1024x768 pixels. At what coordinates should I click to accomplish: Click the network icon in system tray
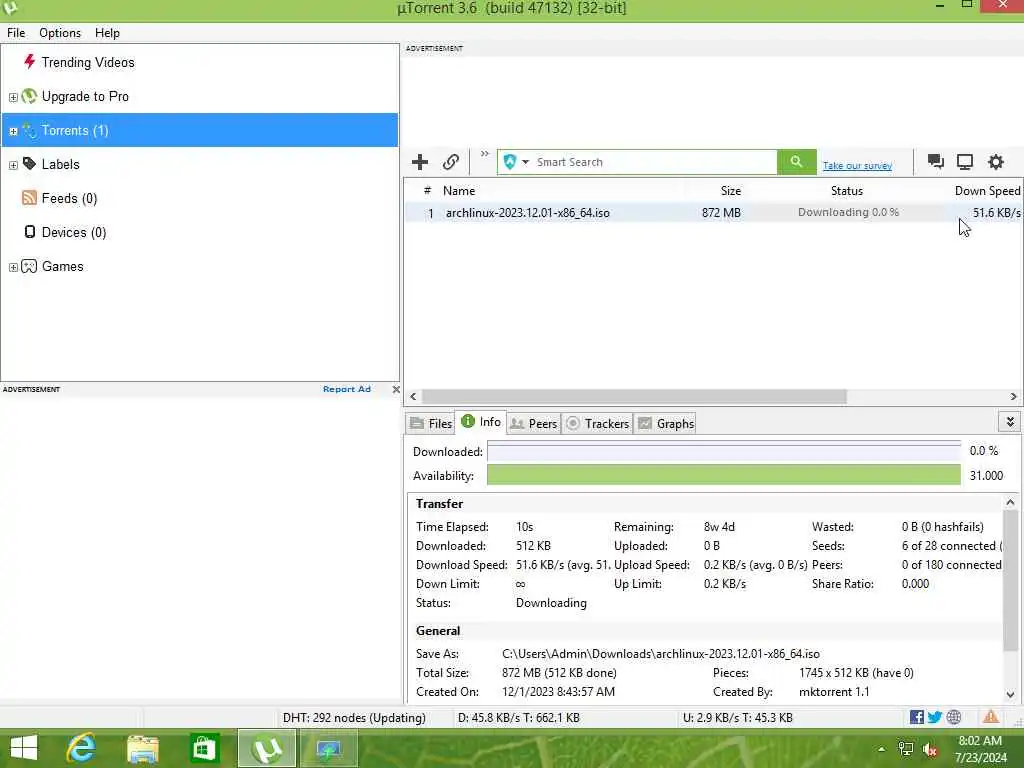pos(906,749)
